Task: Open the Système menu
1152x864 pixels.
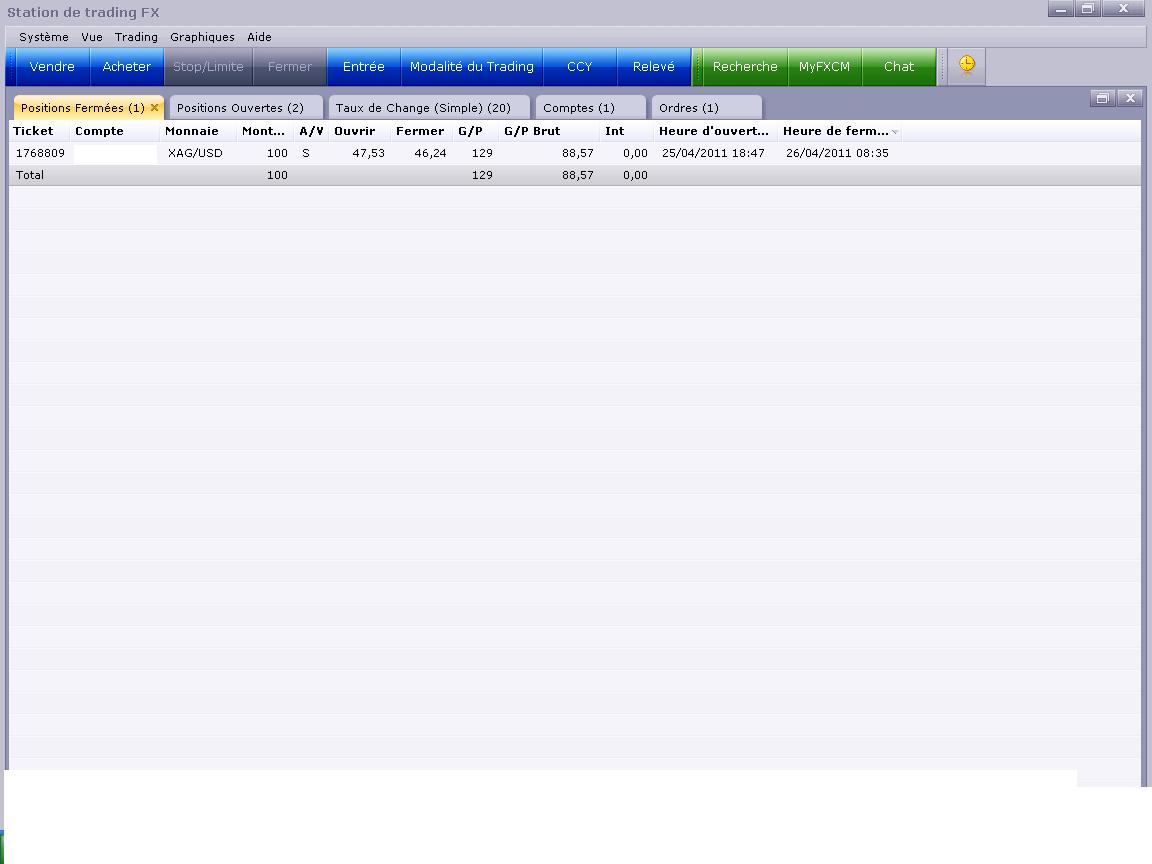Action: pyautogui.click(x=44, y=37)
